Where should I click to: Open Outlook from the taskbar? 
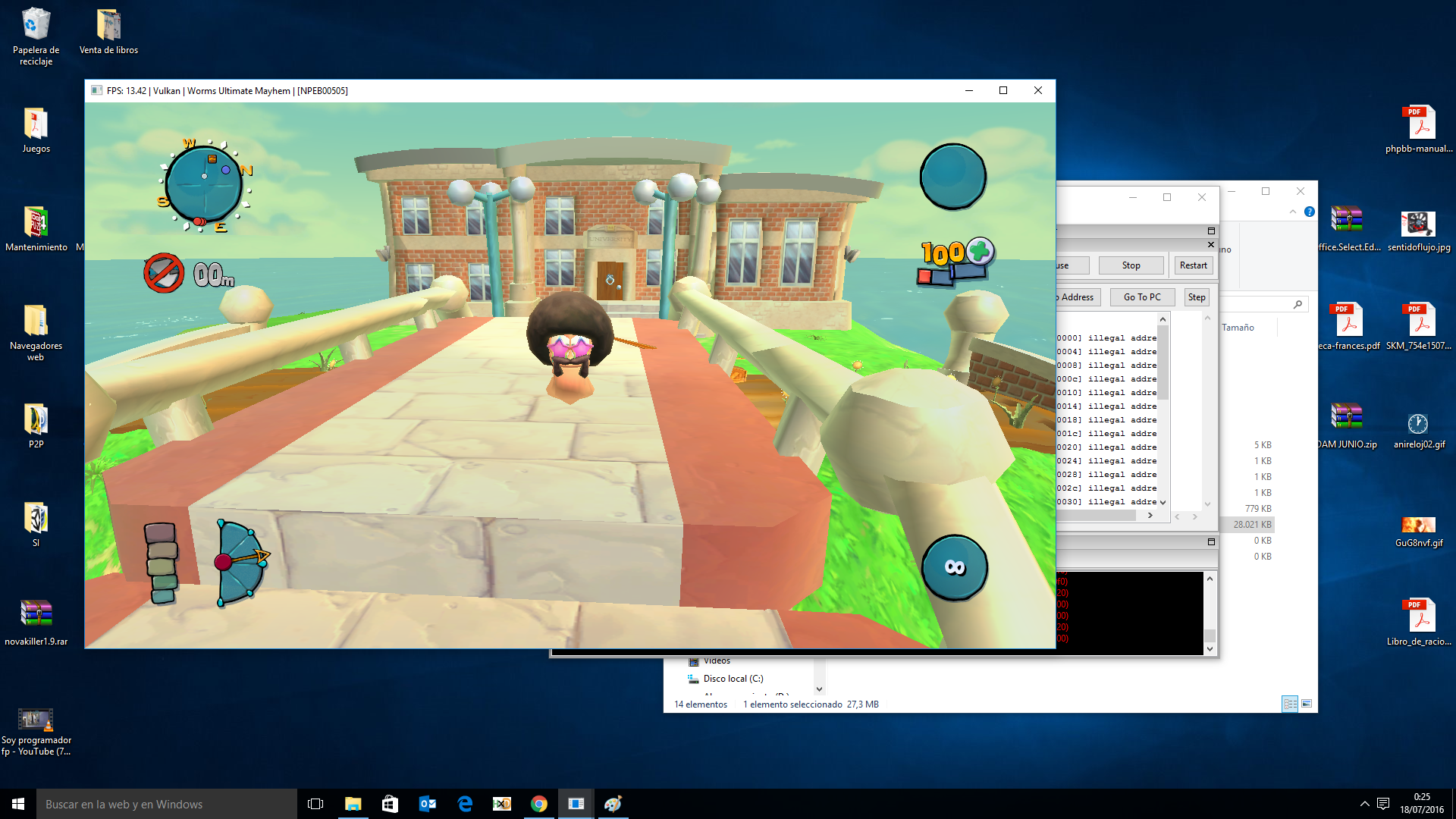coord(428,804)
